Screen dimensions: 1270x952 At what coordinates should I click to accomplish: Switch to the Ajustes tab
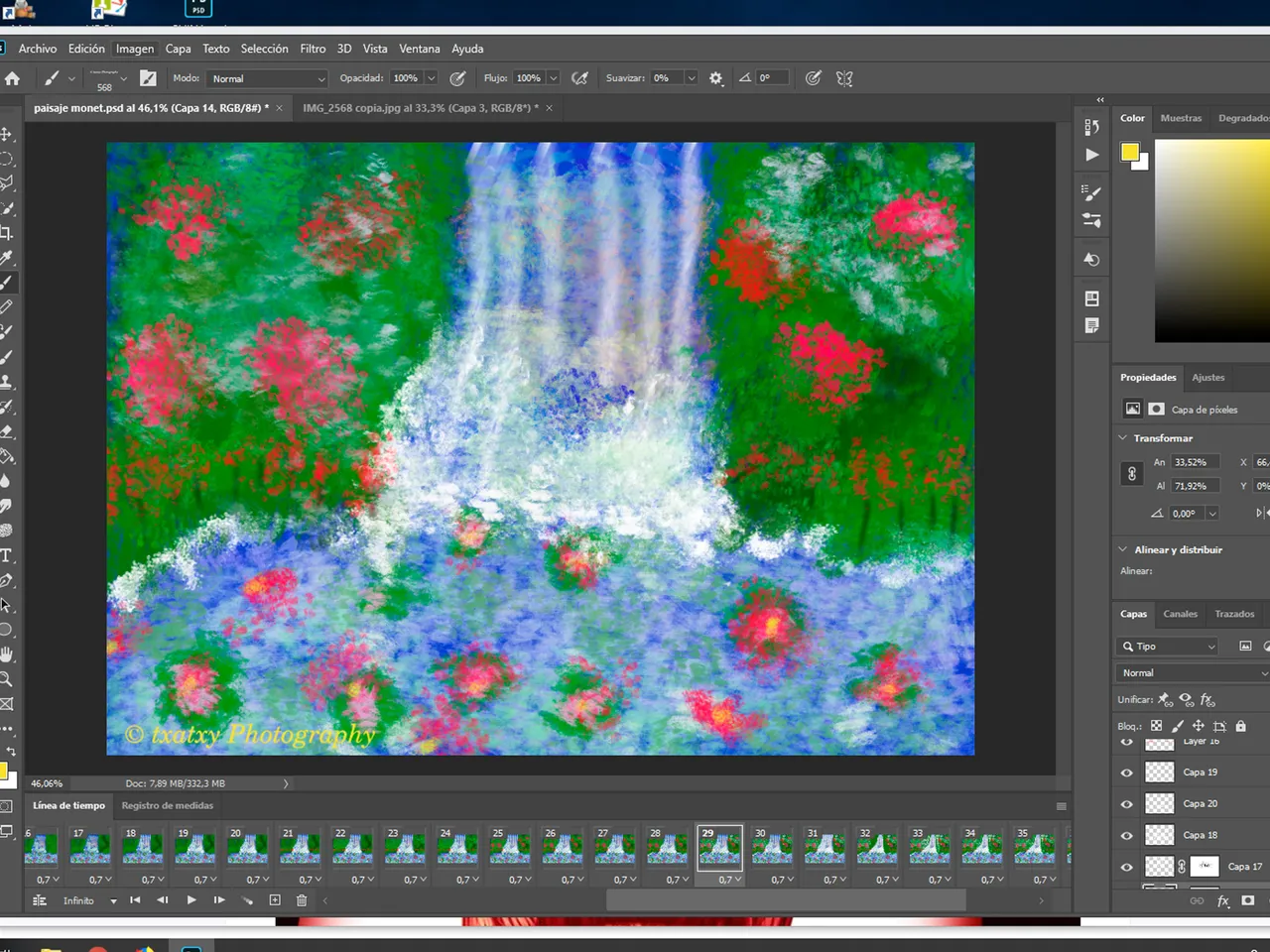click(1208, 378)
